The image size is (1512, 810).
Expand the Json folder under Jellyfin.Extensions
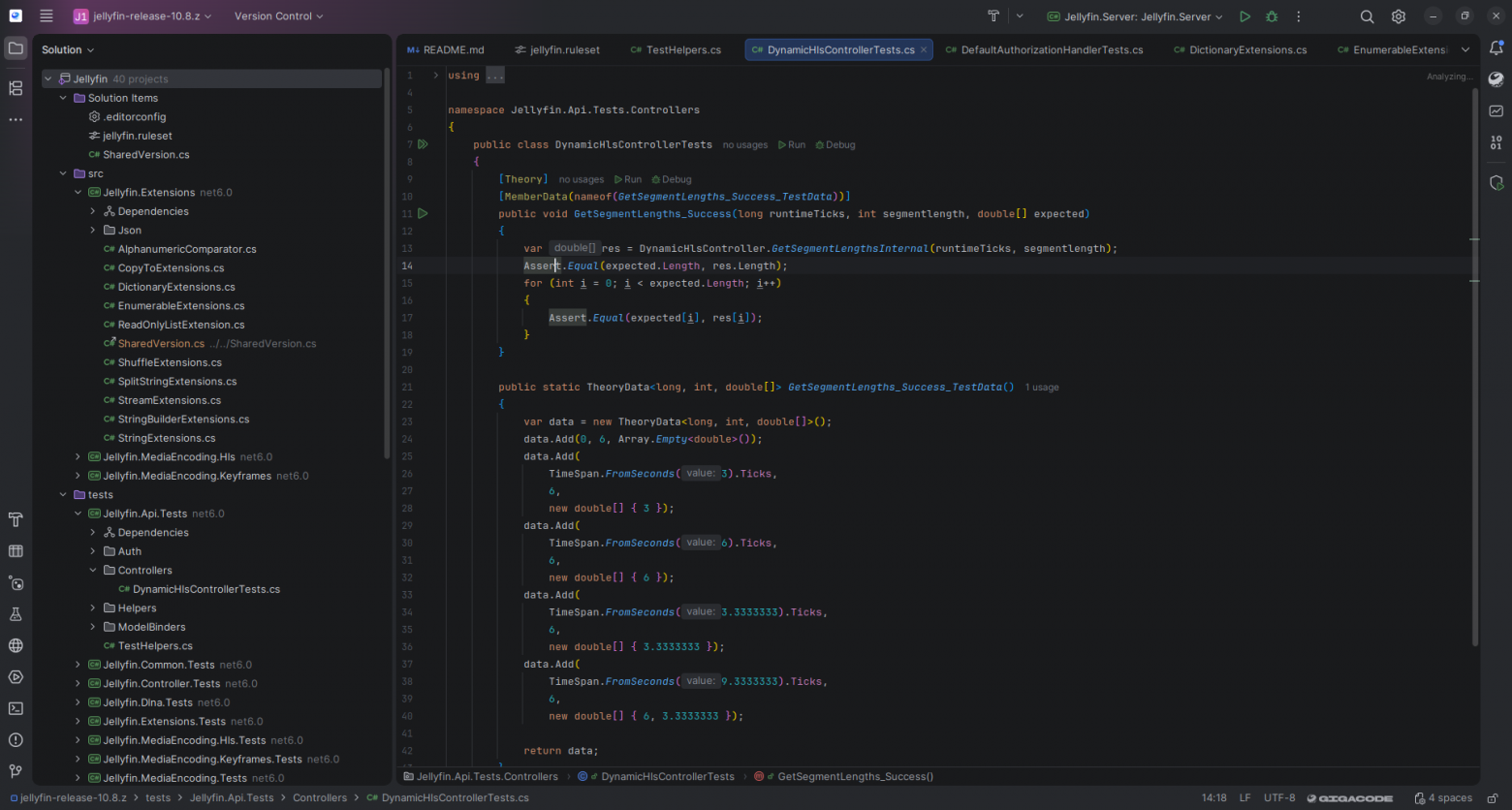coord(93,231)
